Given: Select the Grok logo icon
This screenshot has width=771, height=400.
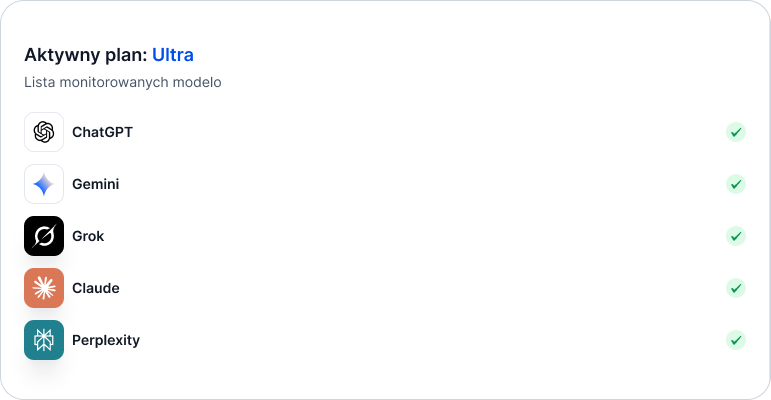Looking at the screenshot, I should [x=44, y=236].
